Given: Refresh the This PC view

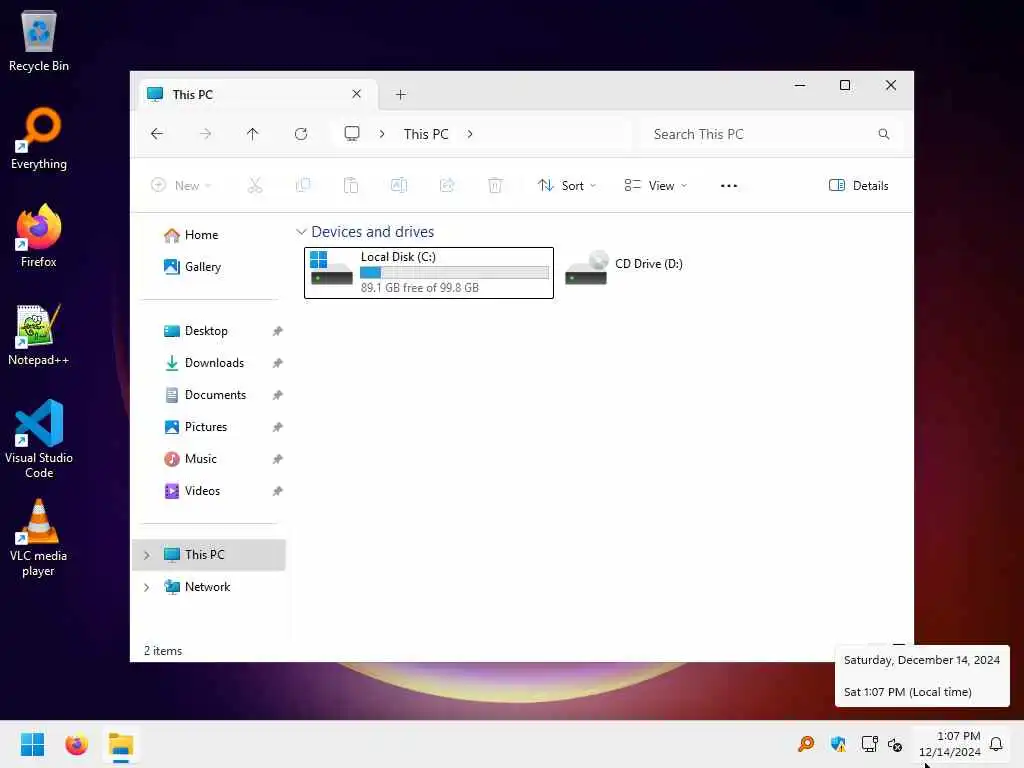Looking at the screenshot, I should 301,134.
